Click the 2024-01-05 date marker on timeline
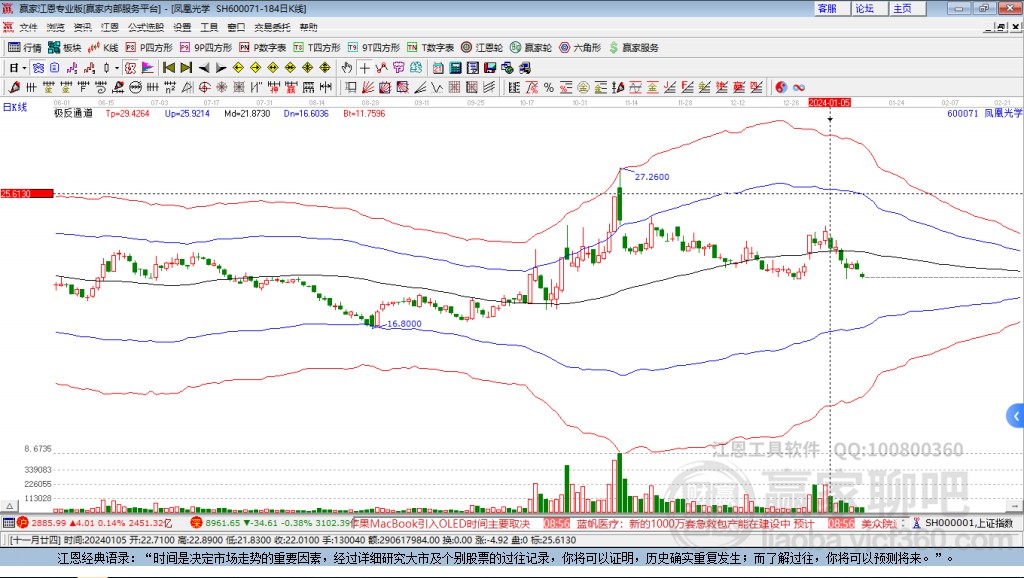Screen dimensions: 1024x578 829,102
